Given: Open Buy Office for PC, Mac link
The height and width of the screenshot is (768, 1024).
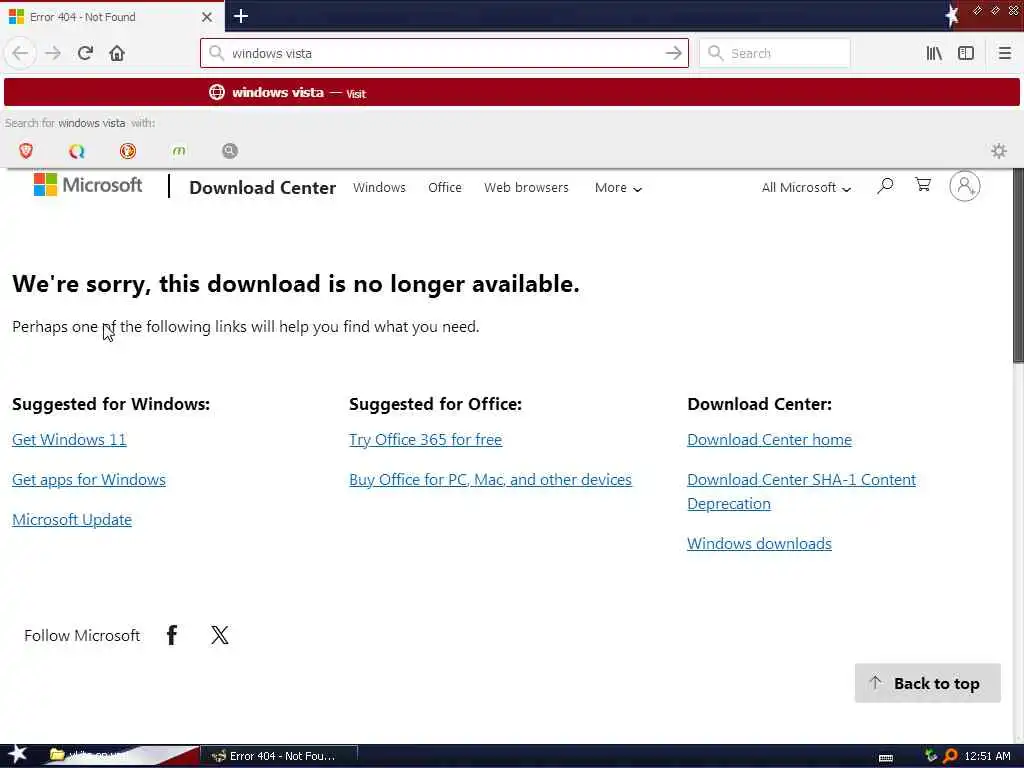Looking at the screenshot, I should click(x=490, y=479).
